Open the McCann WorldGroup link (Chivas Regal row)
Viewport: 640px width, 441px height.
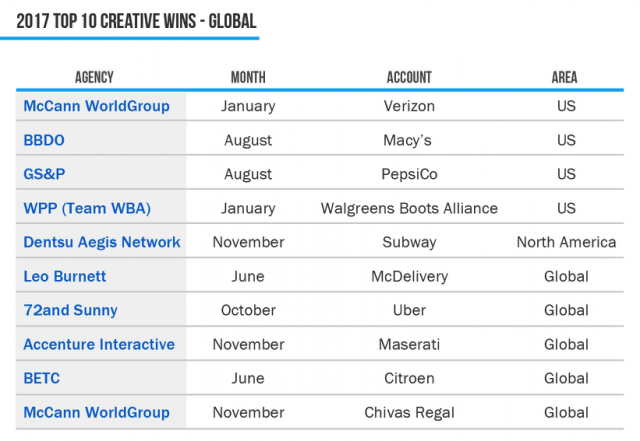[96, 412]
